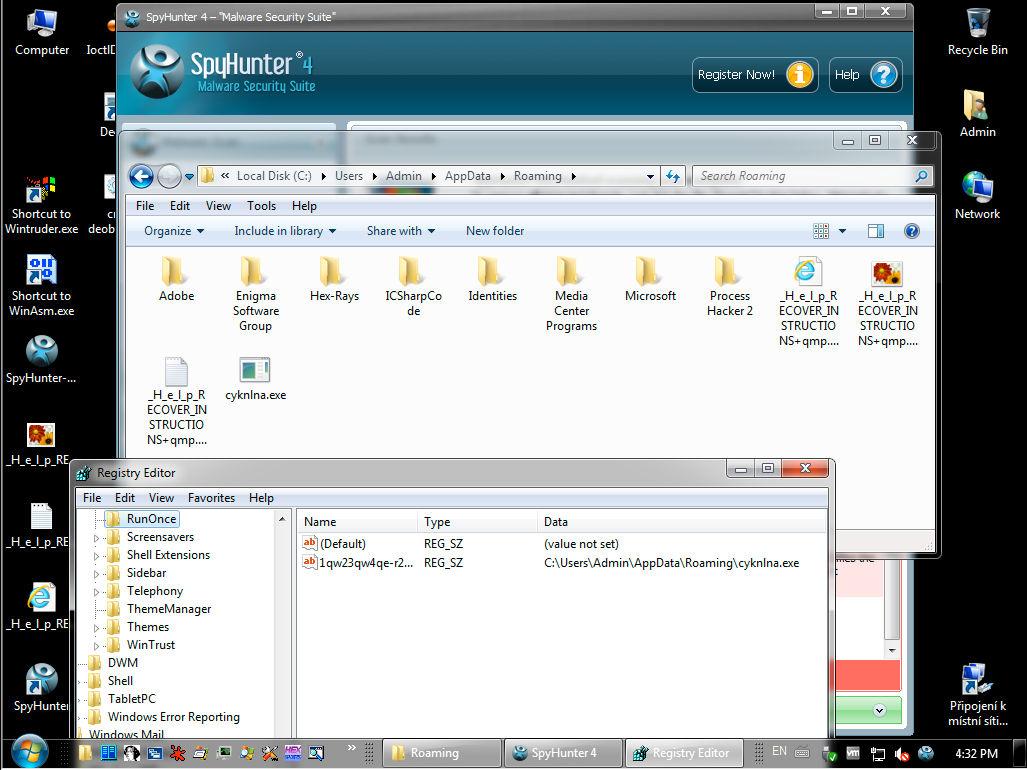
Task: Open Registry Editor Help menu
Action: tap(261, 498)
